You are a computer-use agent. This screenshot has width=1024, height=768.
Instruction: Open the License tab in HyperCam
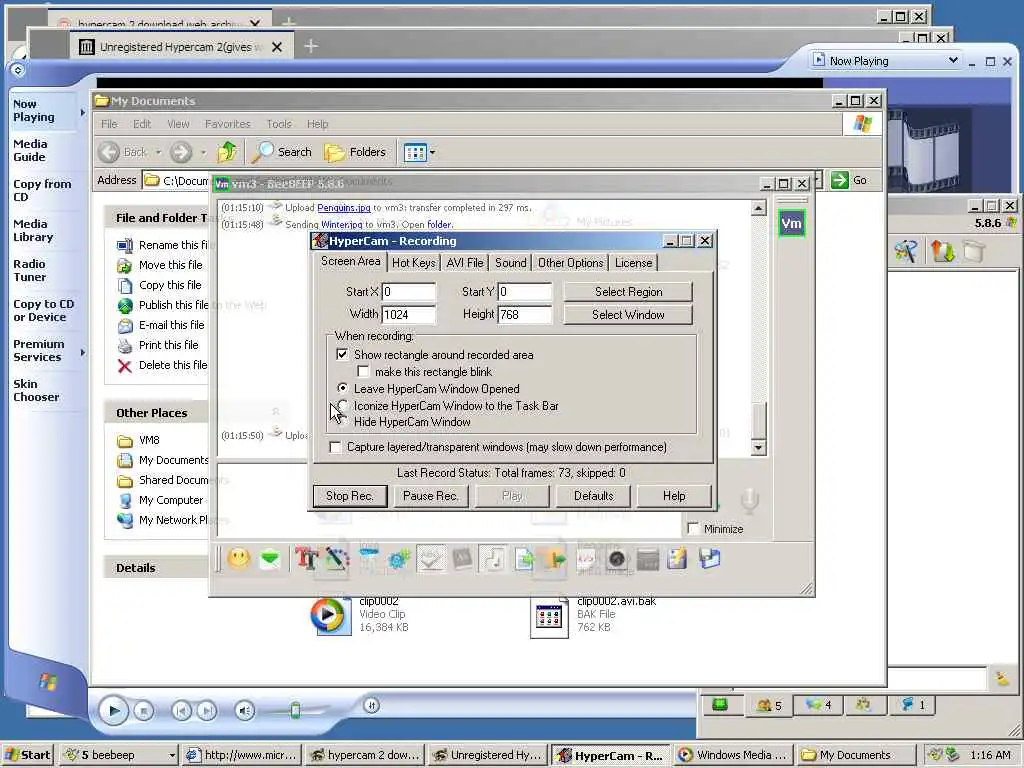click(x=633, y=263)
